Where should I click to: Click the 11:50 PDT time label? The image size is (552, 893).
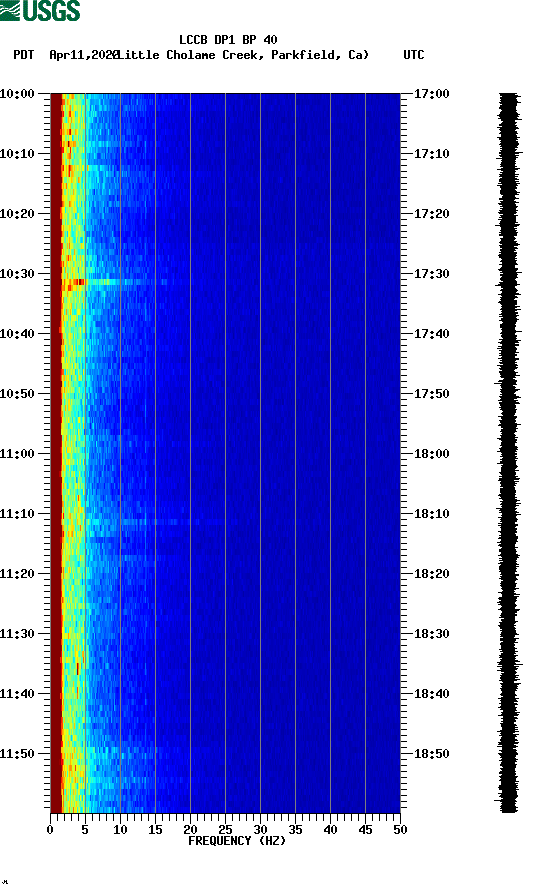click(17, 753)
